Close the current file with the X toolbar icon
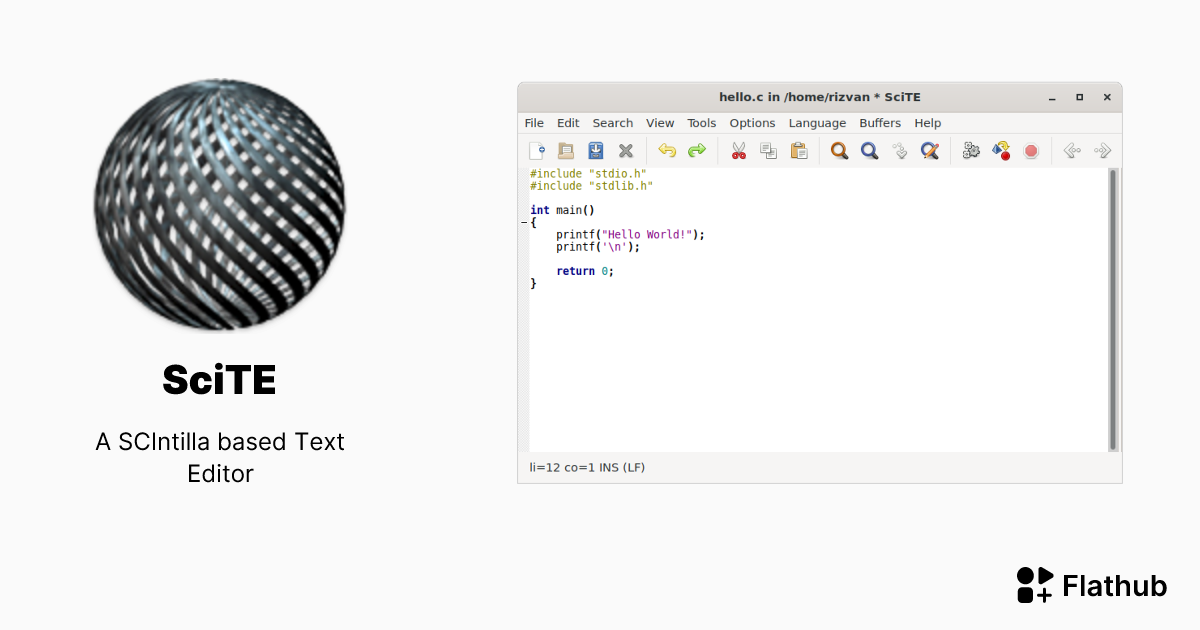The image size is (1200, 630). [626, 151]
